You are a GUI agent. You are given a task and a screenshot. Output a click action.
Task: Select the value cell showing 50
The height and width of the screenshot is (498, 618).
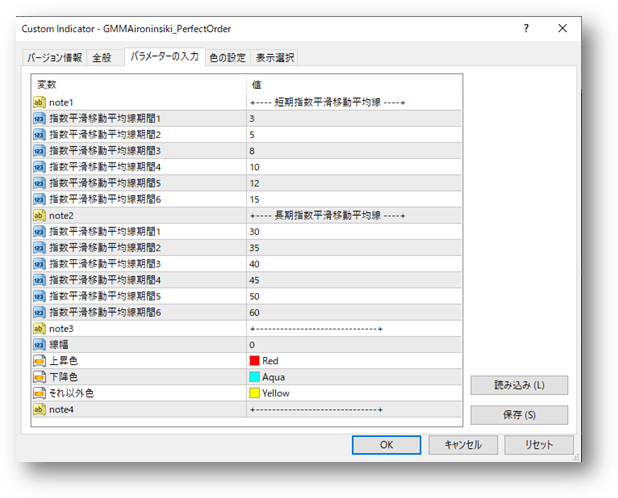[x=354, y=296]
